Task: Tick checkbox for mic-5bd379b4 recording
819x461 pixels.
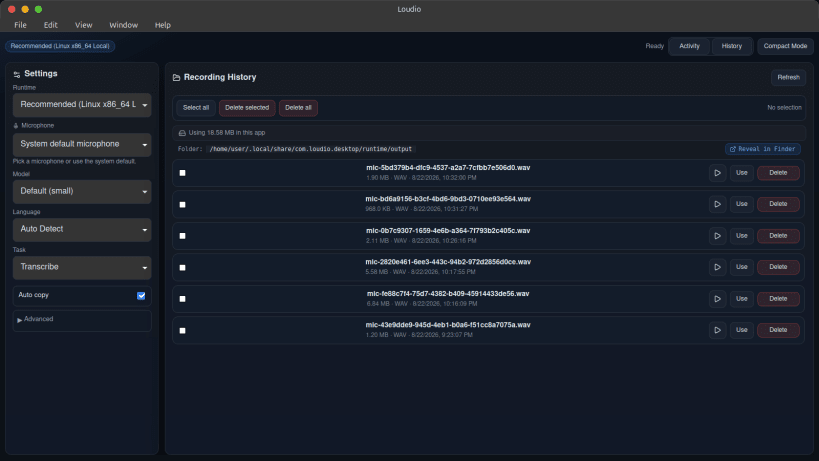Action: coord(182,173)
